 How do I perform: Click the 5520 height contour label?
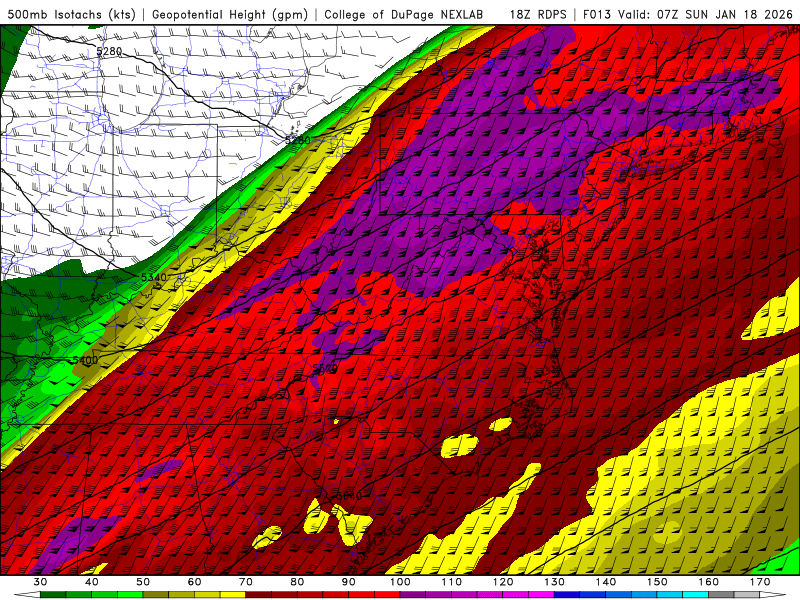(324, 368)
